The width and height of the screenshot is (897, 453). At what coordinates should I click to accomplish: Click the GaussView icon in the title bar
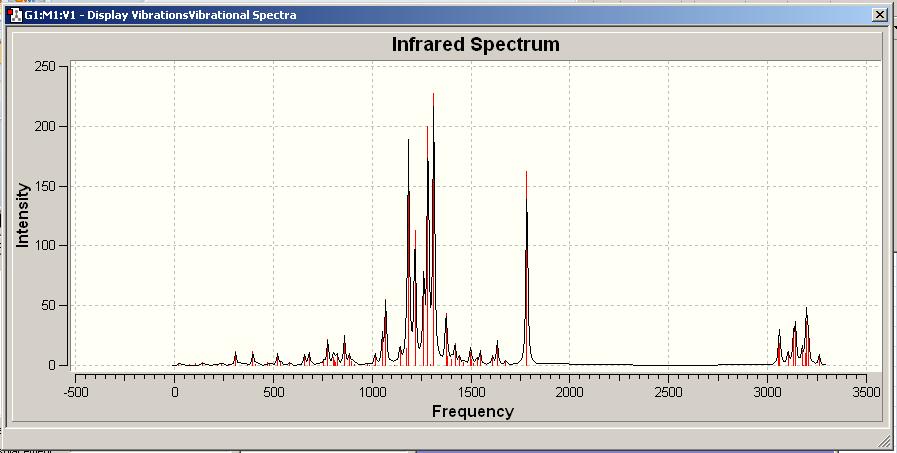point(15,15)
